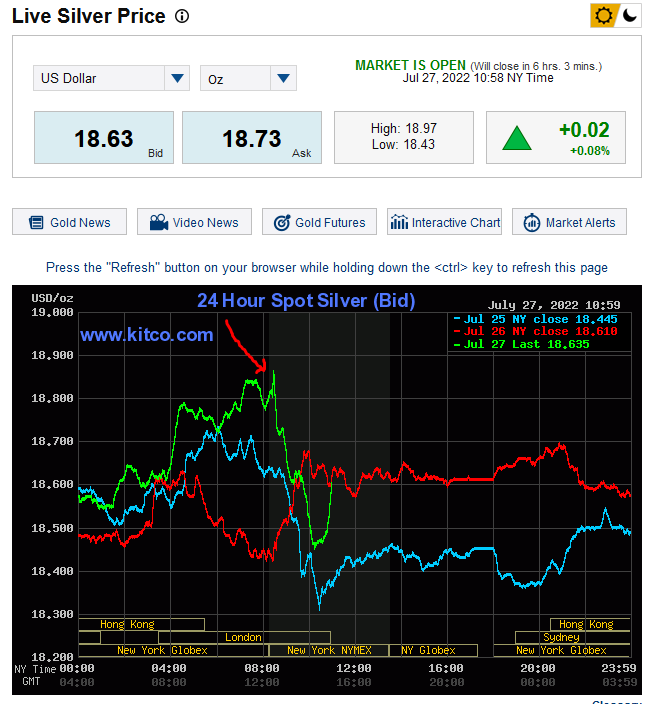Click the MARKET IS OPEN status text
Viewport: 660px width, 704px height.
tap(410, 66)
